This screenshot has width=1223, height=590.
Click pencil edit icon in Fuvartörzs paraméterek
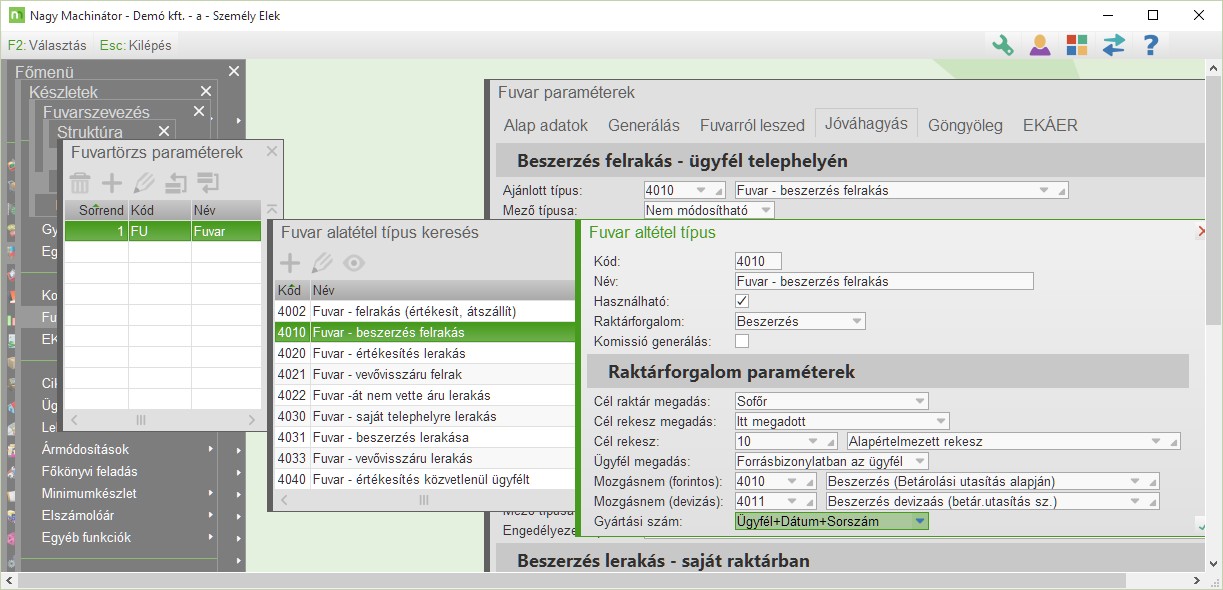pyautogui.click(x=145, y=182)
